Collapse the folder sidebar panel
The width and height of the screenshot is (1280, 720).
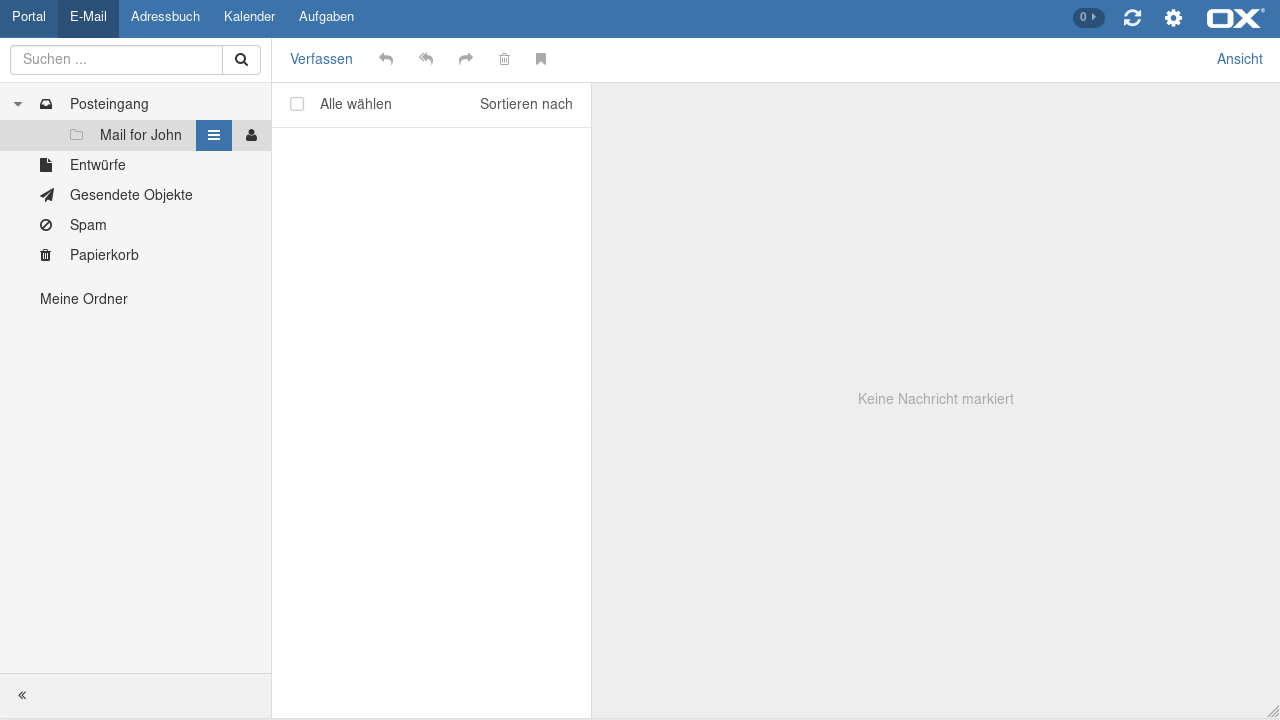click(22, 696)
